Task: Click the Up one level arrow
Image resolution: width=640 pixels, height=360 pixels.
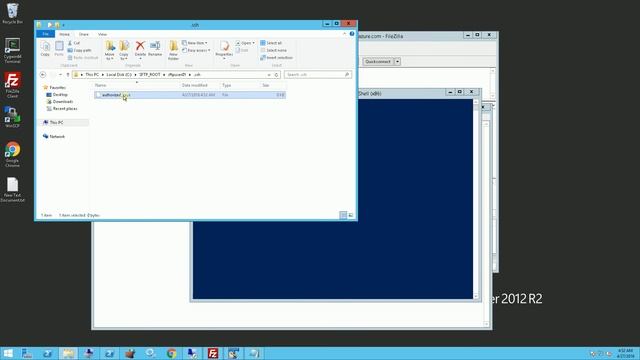Action: [x=68, y=75]
